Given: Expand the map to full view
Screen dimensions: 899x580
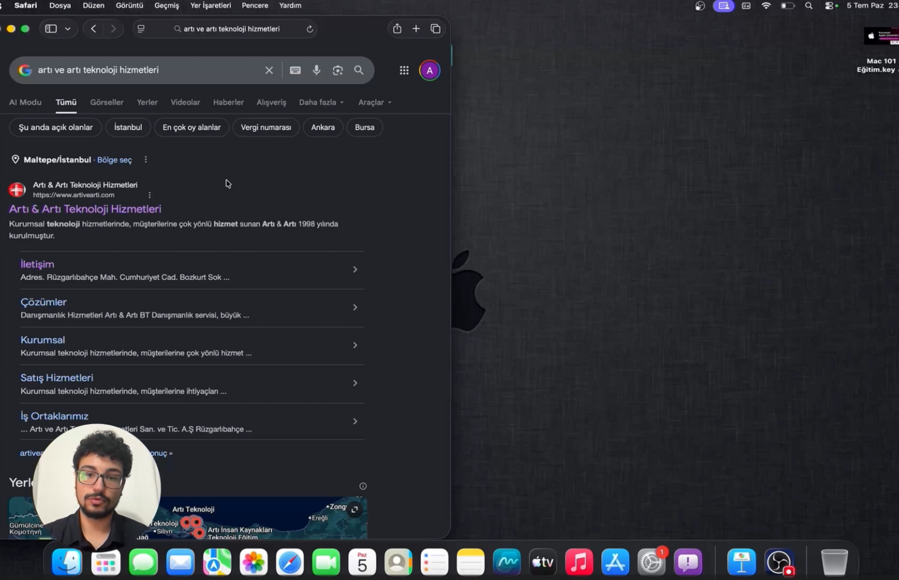Looking at the screenshot, I should 355,509.
